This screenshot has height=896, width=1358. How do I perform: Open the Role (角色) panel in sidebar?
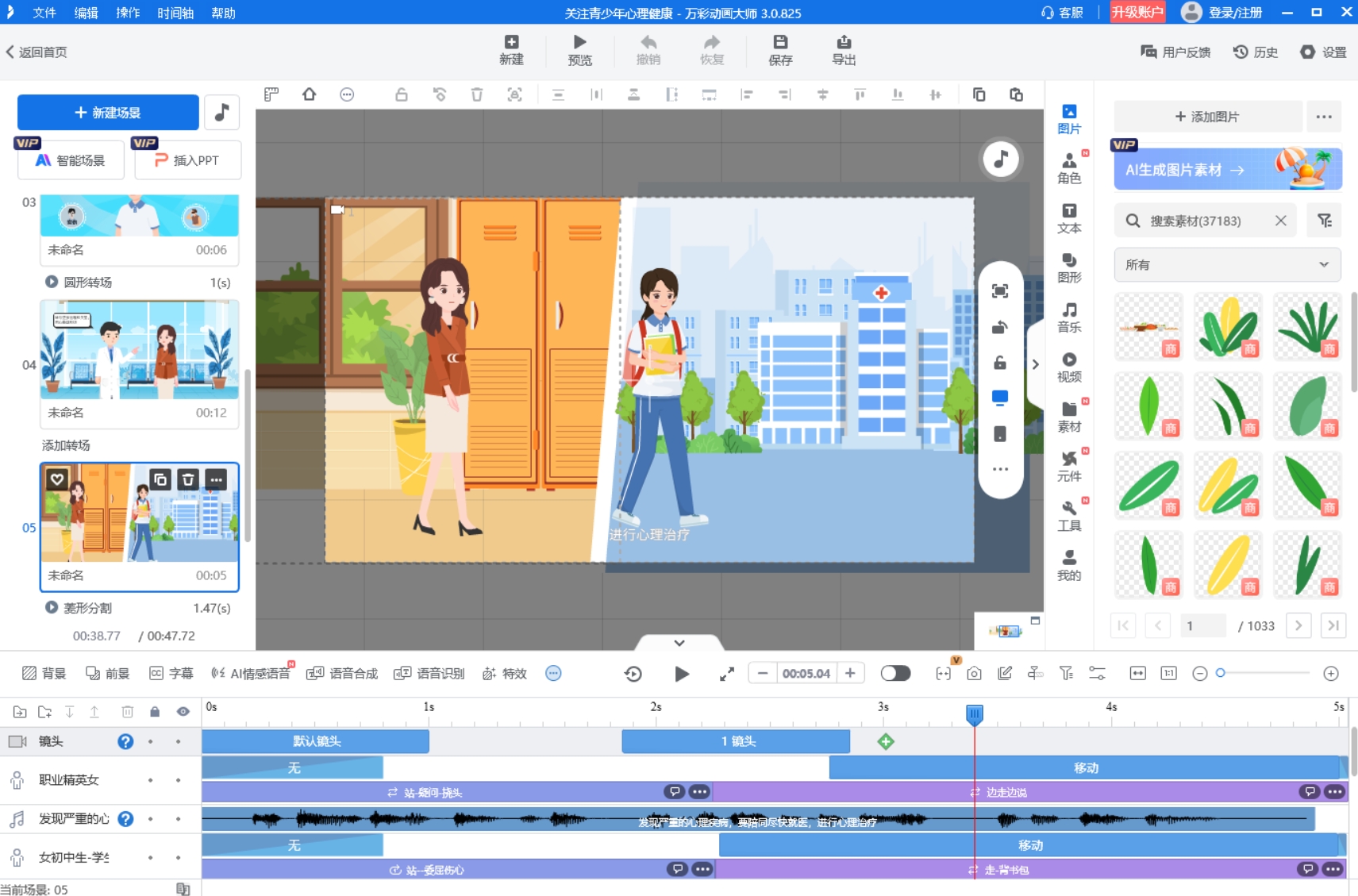click(x=1068, y=167)
